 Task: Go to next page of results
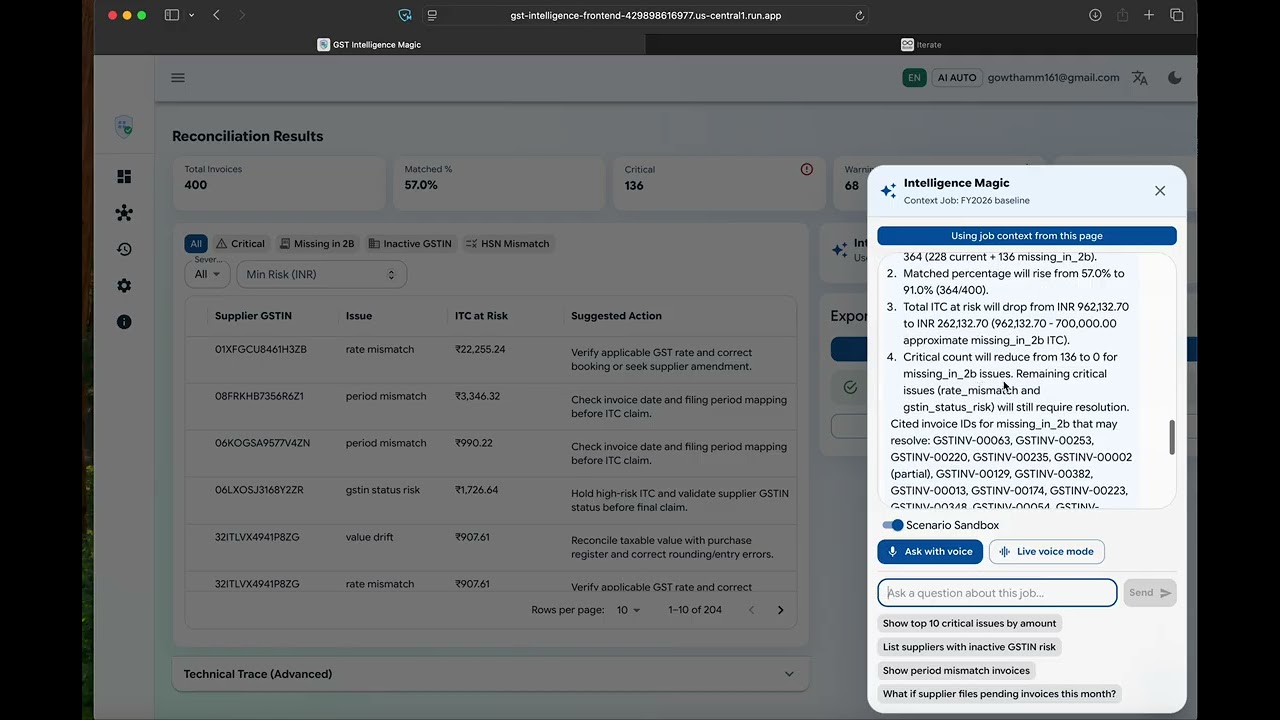781,610
